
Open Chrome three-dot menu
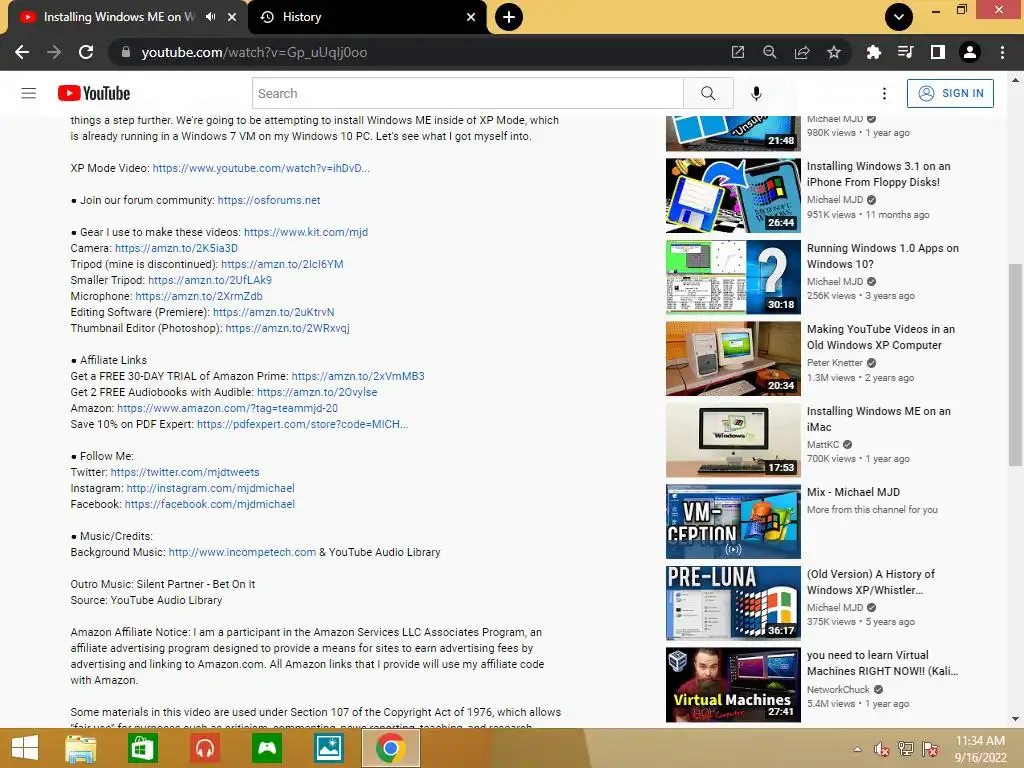coord(1002,52)
